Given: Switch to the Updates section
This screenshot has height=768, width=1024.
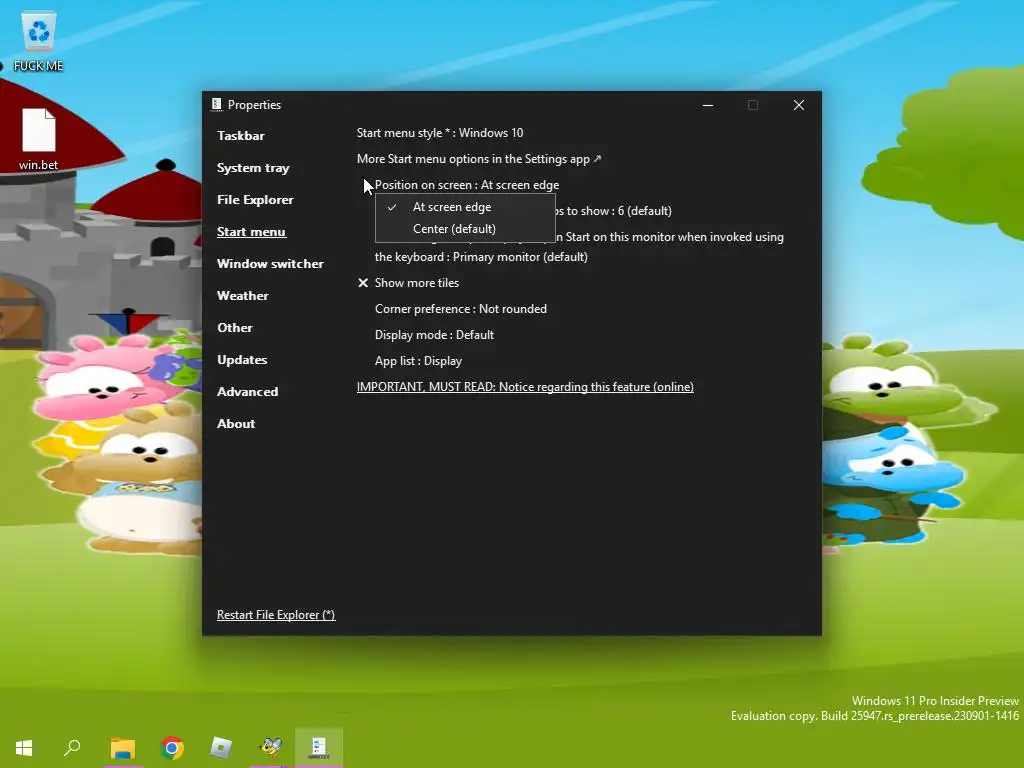Looking at the screenshot, I should pos(242,360).
